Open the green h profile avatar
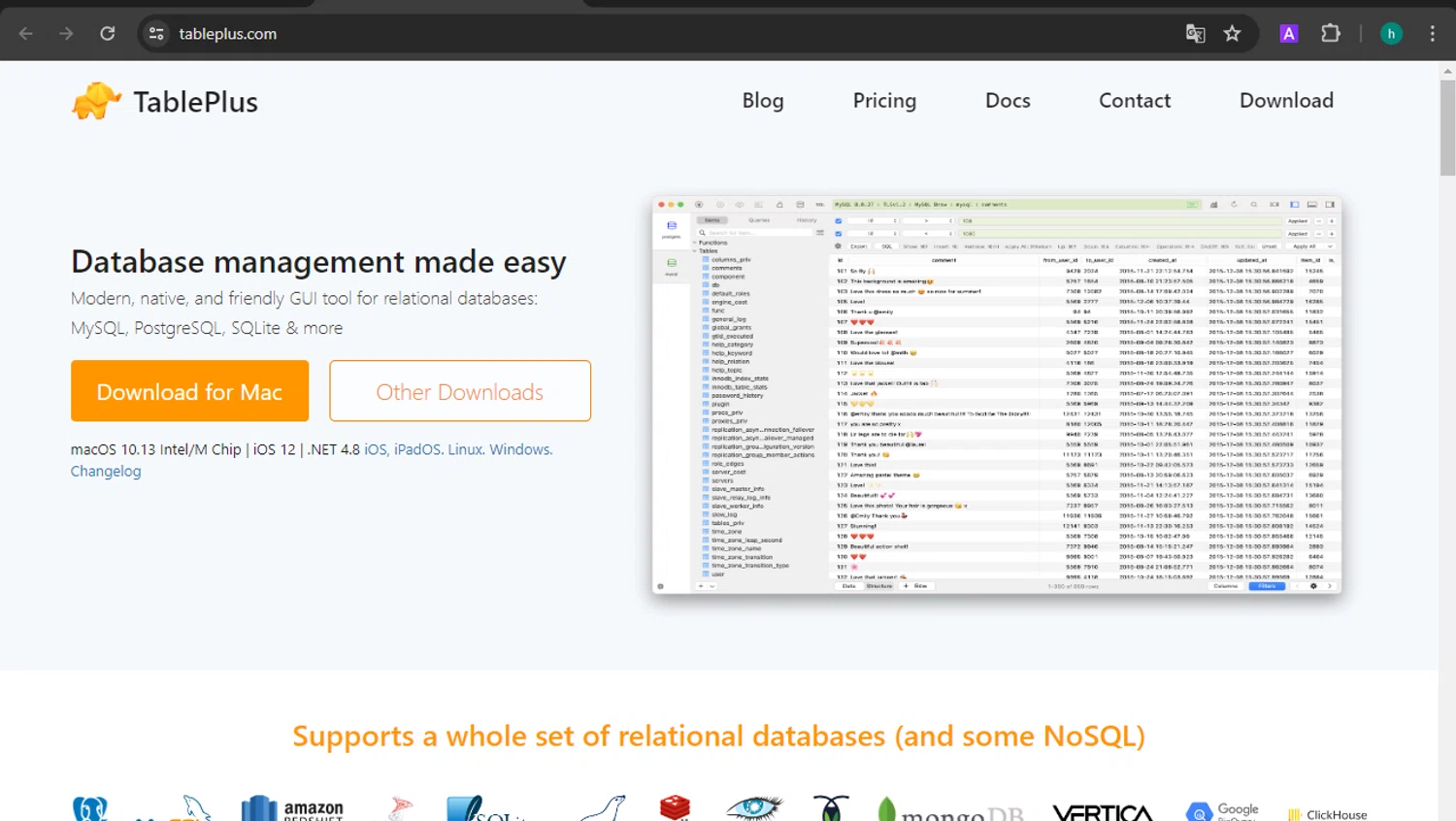Viewport: 1456px width, 821px height. coord(1391,33)
